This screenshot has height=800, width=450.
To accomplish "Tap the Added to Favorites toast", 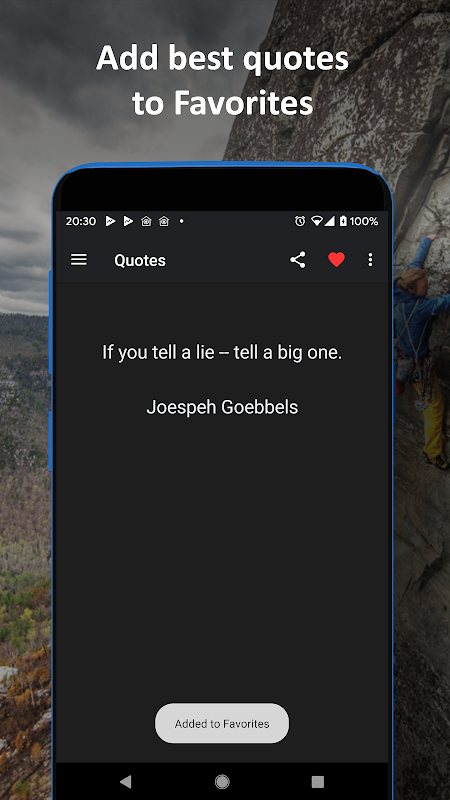I will pos(222,723).
